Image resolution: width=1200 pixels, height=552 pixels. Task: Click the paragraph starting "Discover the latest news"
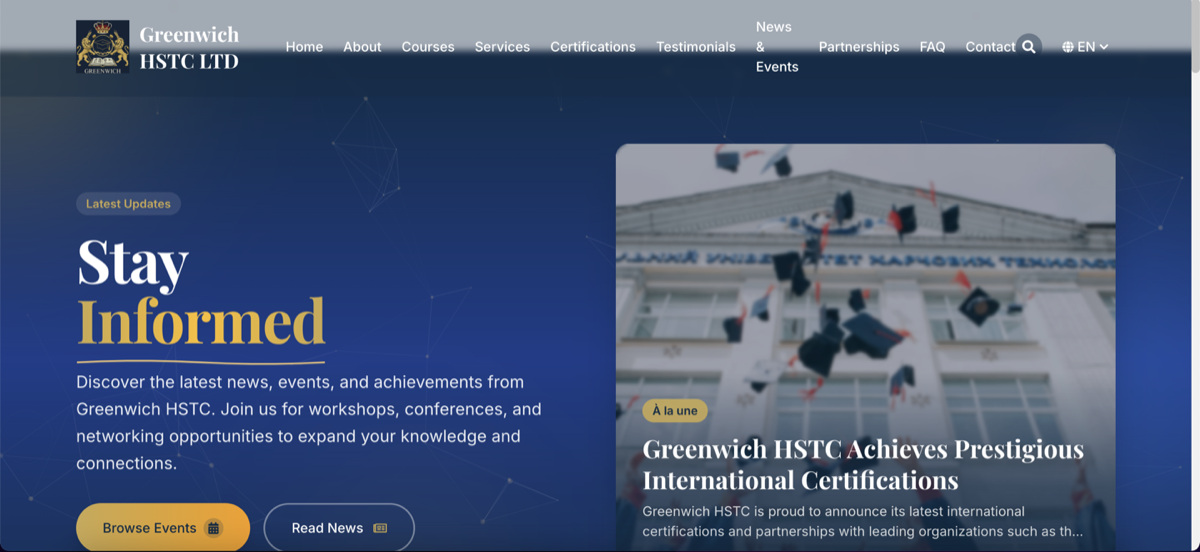coord(309,423)
